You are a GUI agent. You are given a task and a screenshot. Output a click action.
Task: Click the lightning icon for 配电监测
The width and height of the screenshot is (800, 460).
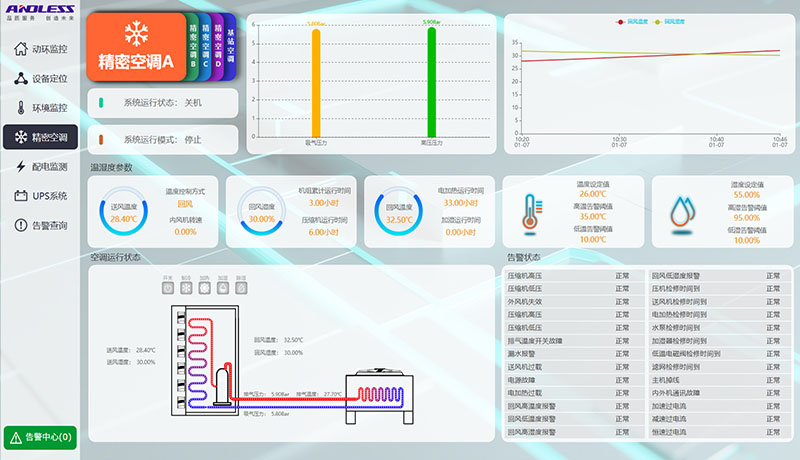[x=20, y=167]
